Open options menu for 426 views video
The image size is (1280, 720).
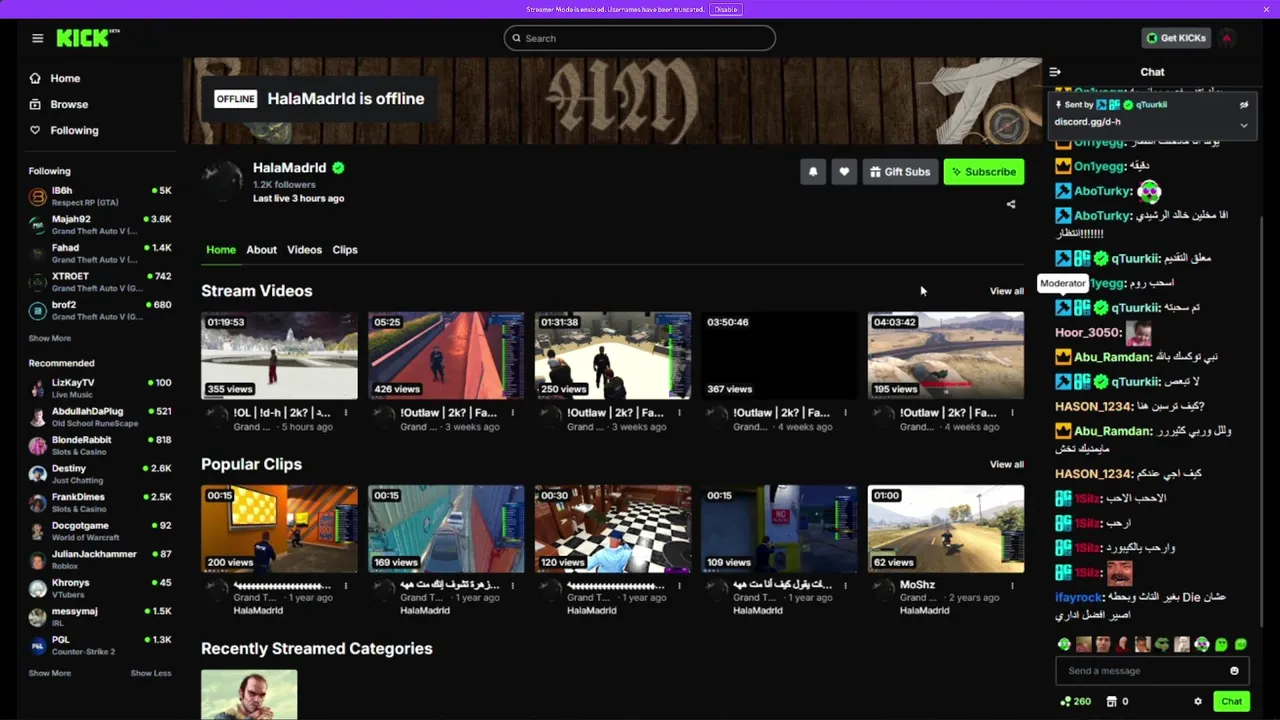(513, 413)
